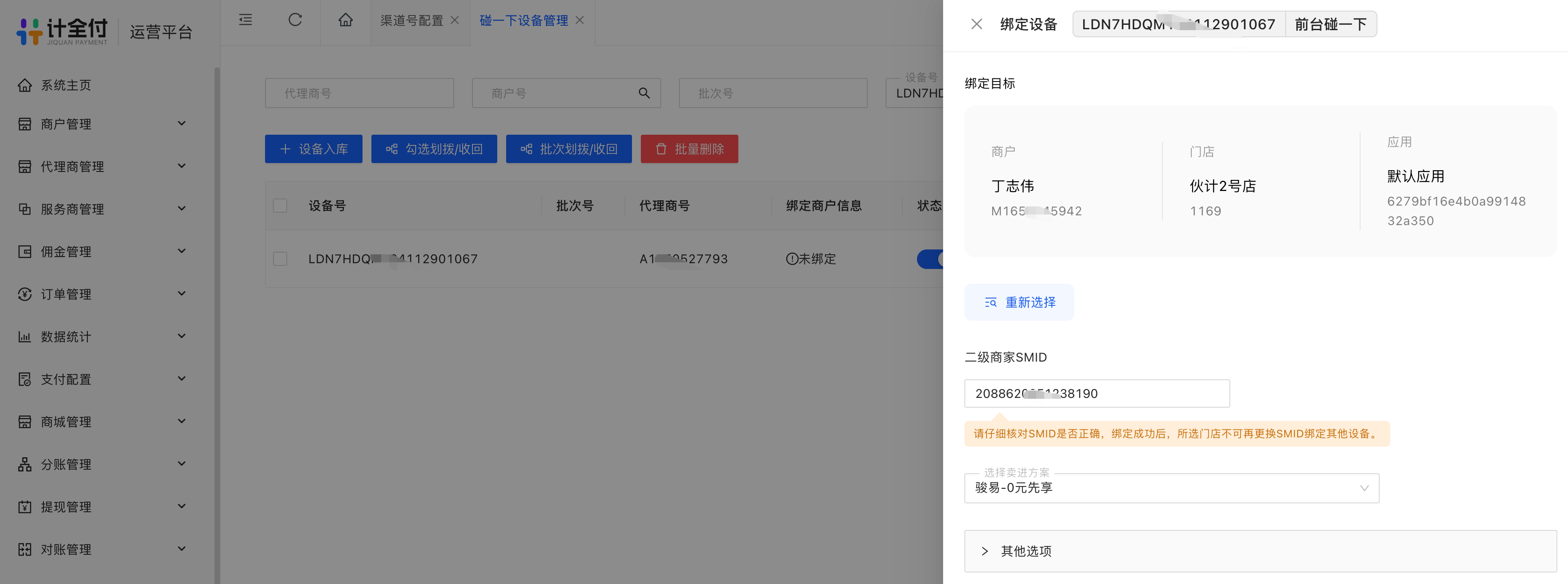
Task: Click the 支付配置 sidebar icon
Action: (24, 380)
